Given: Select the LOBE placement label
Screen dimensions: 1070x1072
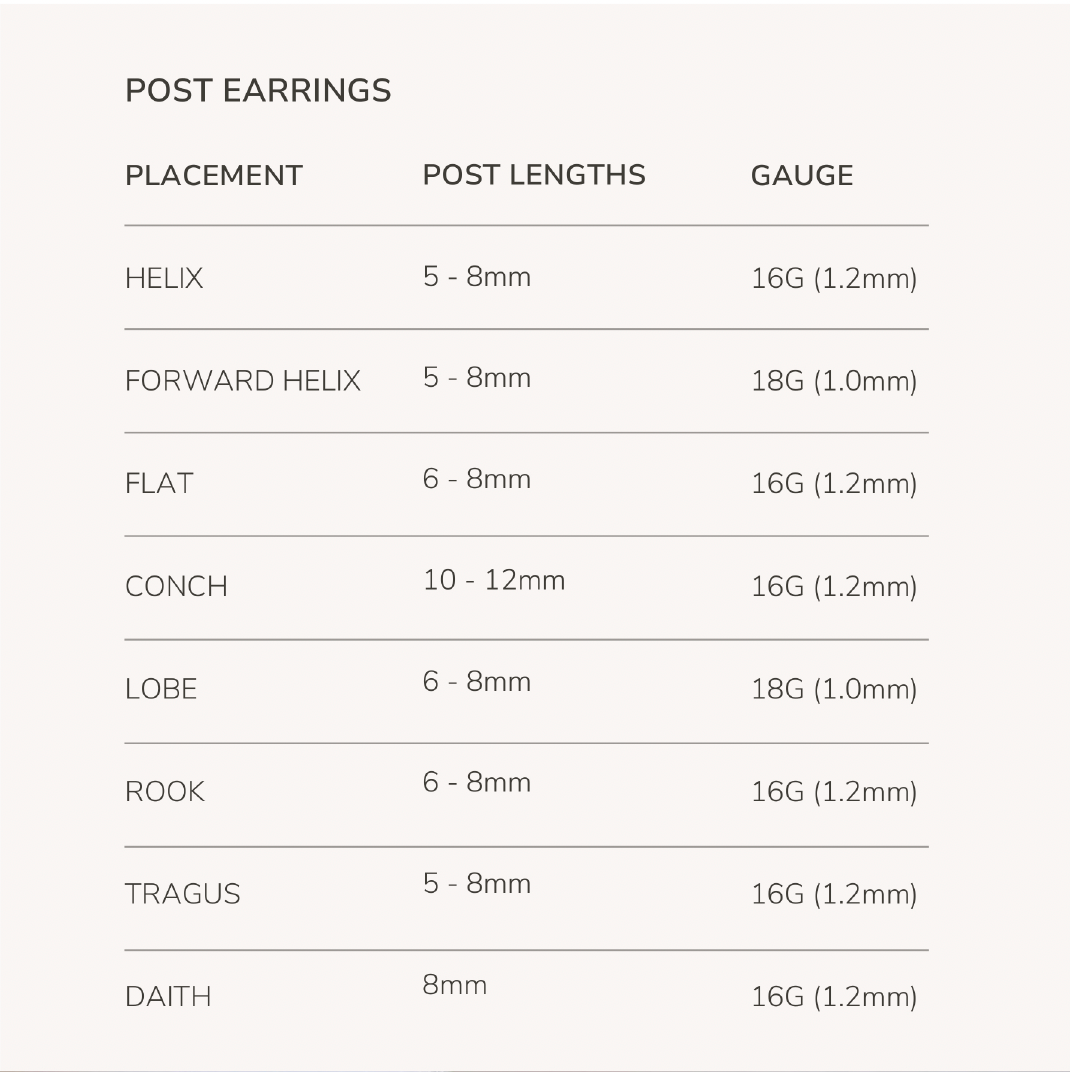Looking at the screenshot, I should click(x=161, y=689).
